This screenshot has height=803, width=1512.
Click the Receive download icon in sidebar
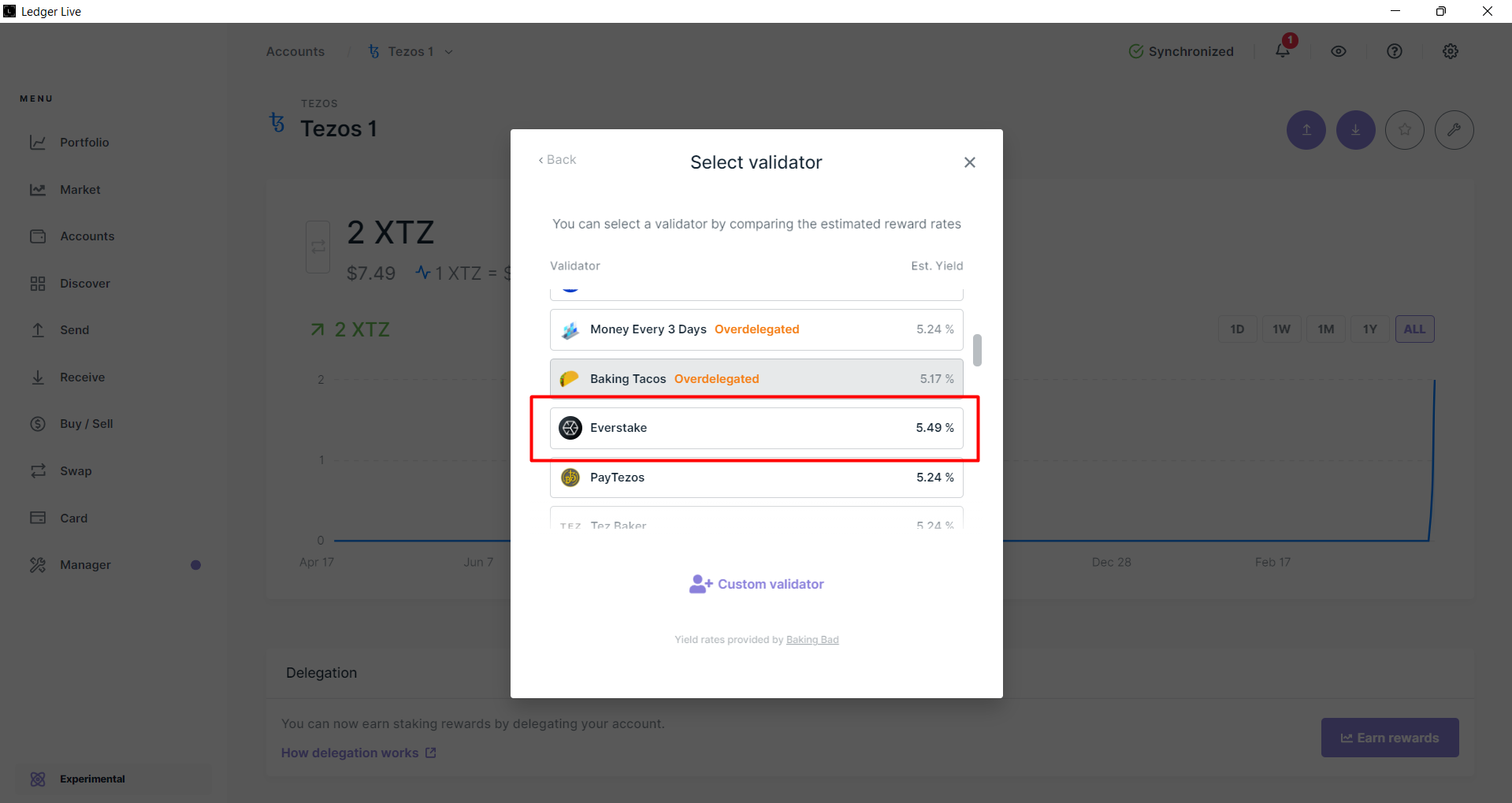pos(38,377)
